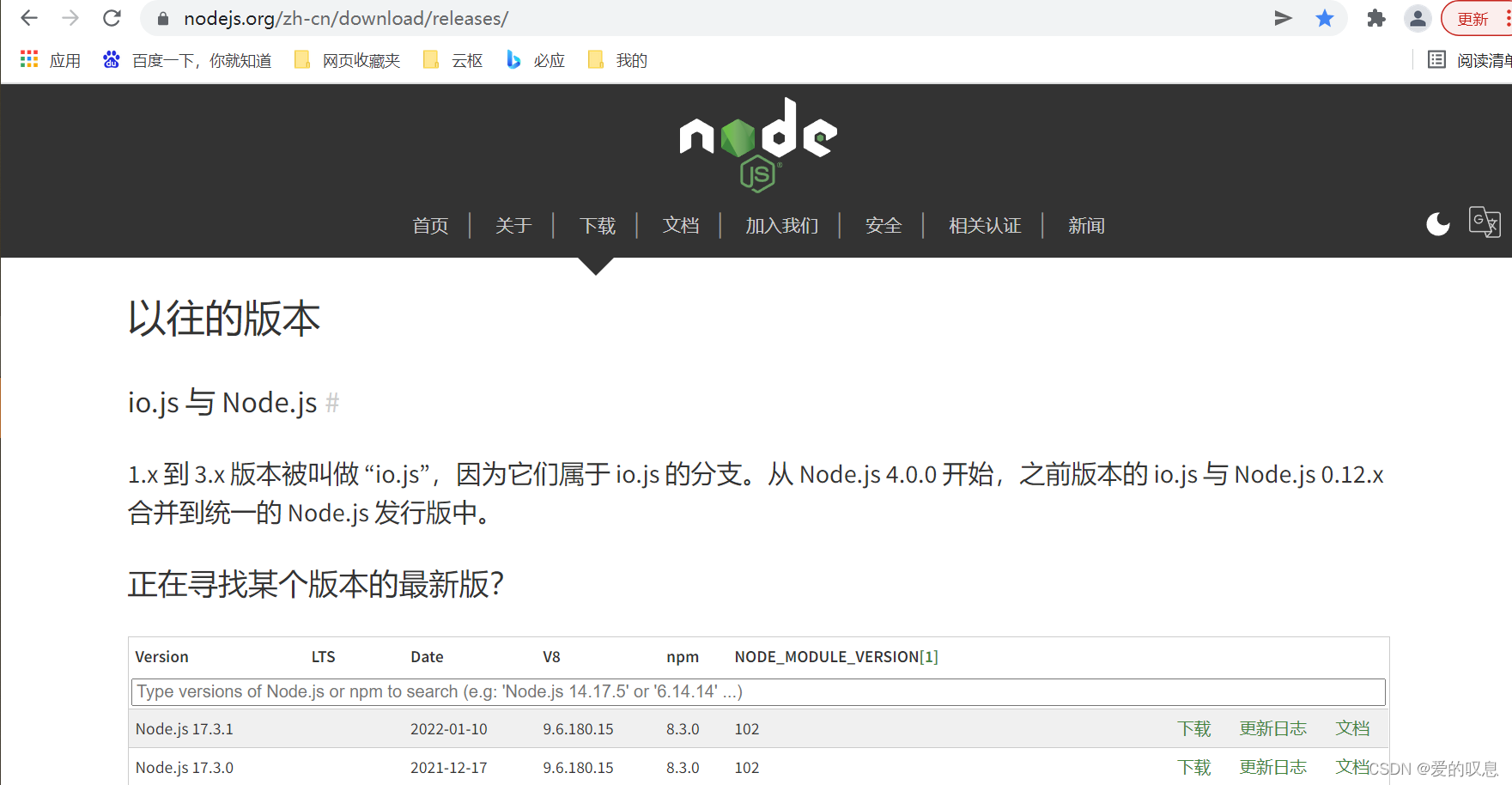
Task: Open 文档 for Node.js 17.3.1
Action: coord(1352,729)
